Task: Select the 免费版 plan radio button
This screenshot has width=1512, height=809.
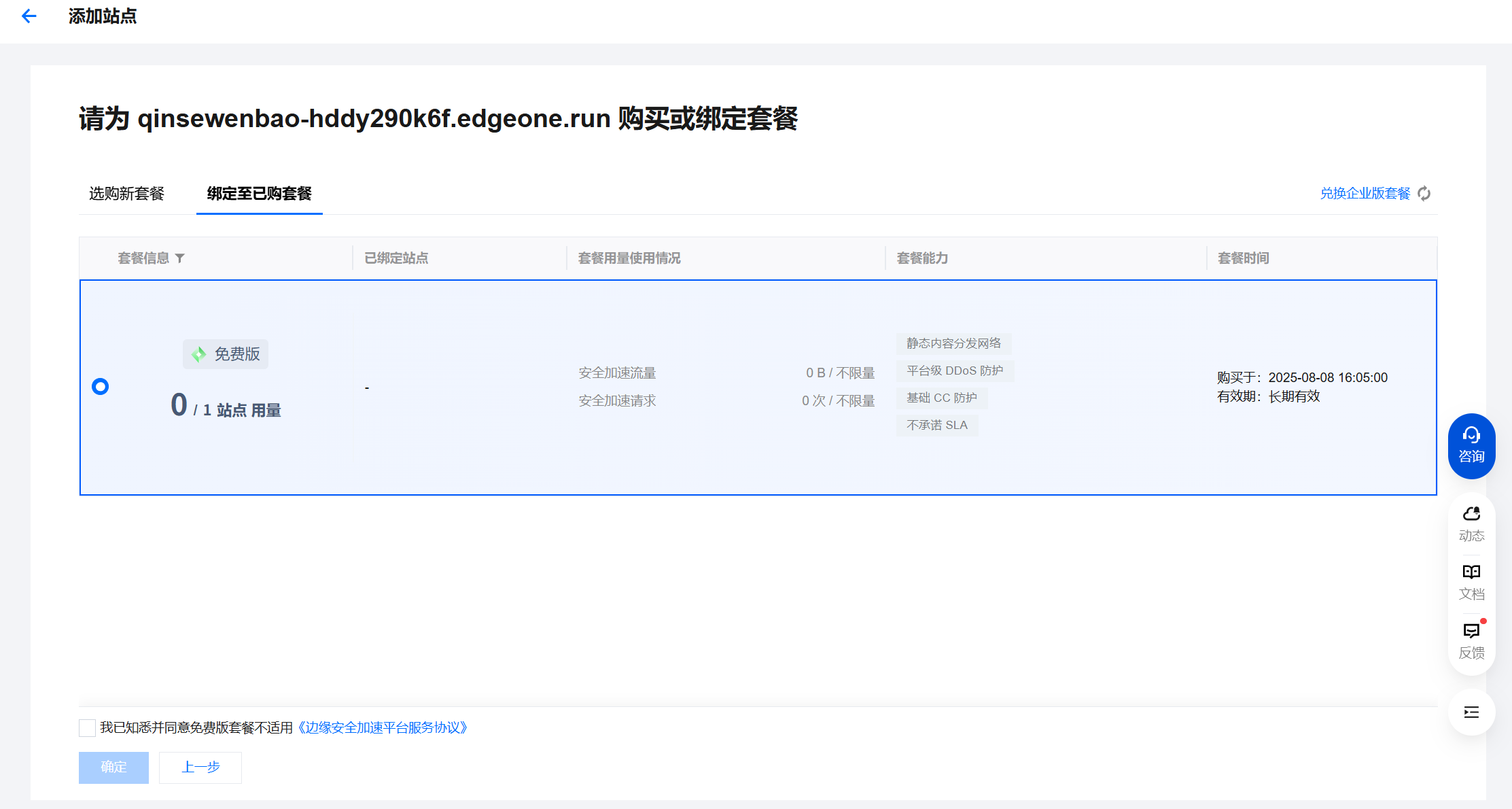Action: (101, 387)
